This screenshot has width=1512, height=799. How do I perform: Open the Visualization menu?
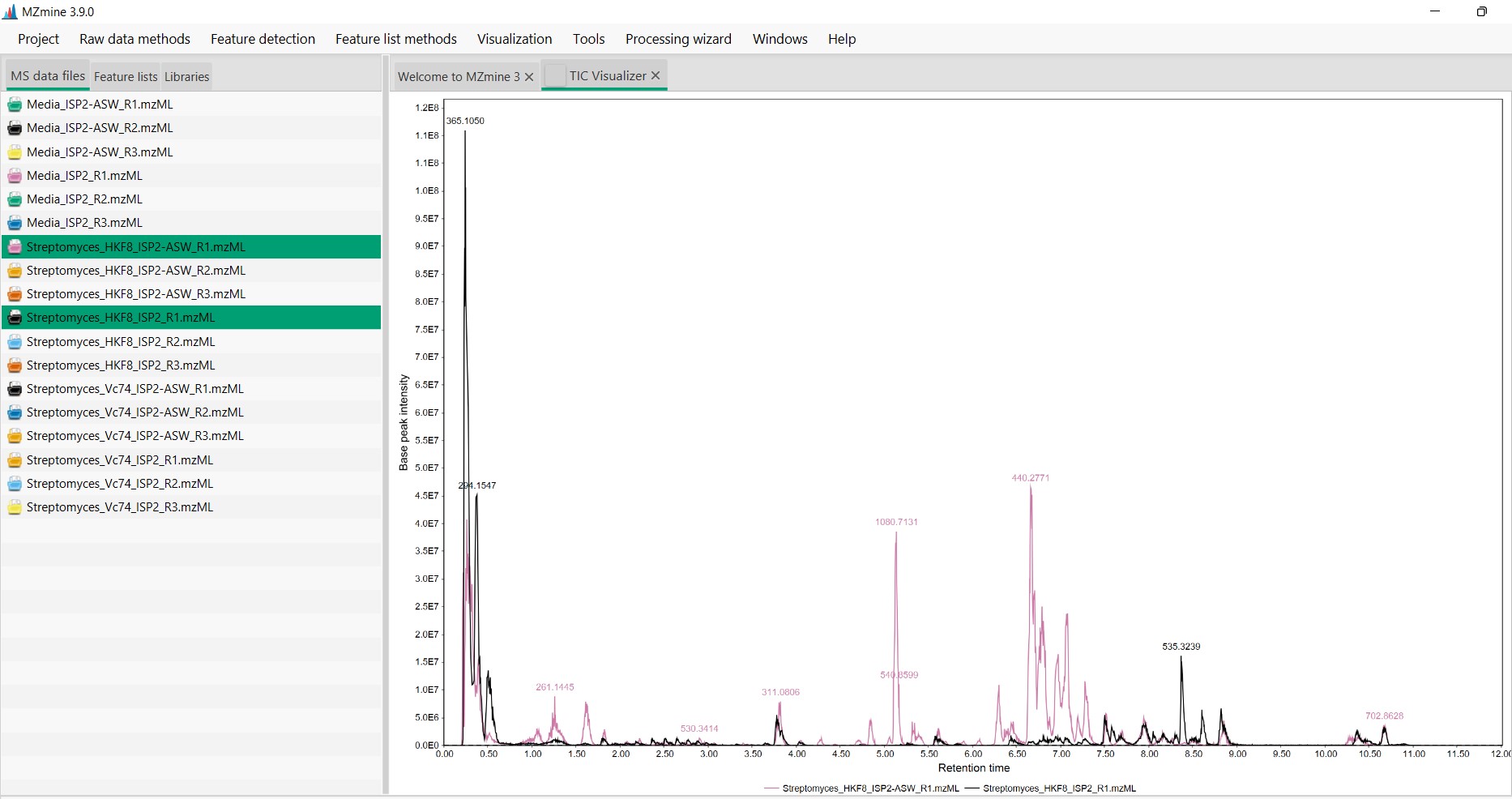[515, 38]
